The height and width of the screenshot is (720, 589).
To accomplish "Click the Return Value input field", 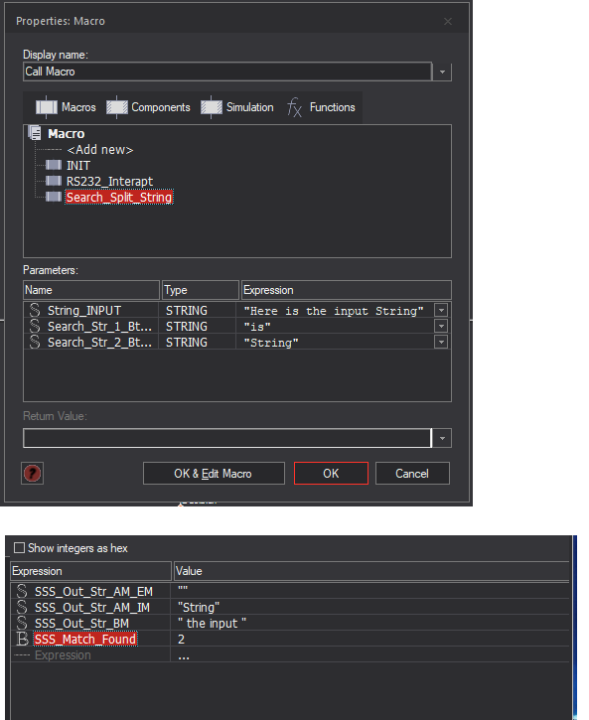I will tap(228, 438).
